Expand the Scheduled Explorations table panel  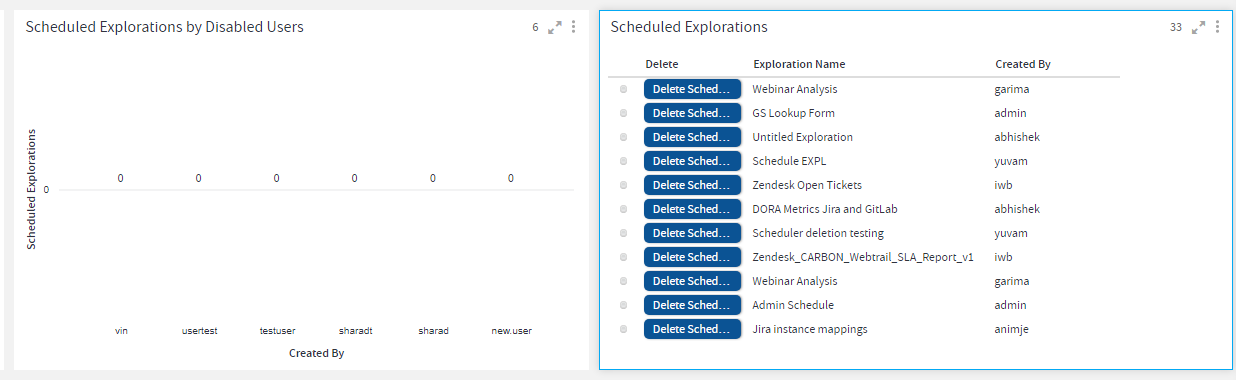[1199, 28]
